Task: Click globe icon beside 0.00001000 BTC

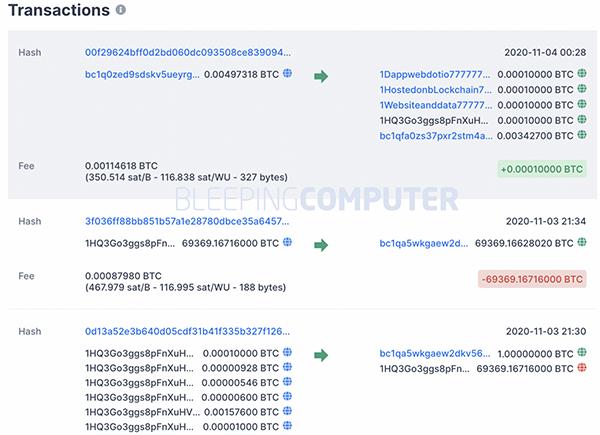Action: pyautogui.click(x=287, y=425)
